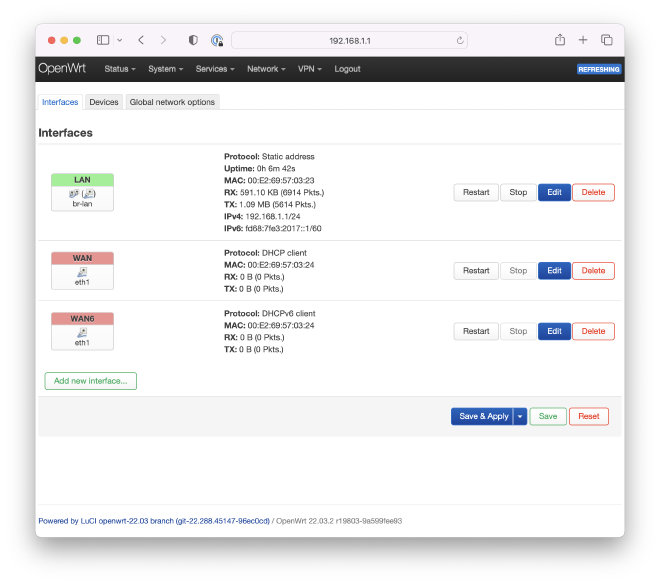Focus the 192.168.1.1 address bar
Viewport: 660px width, 584px height.
tap(349, 41)
